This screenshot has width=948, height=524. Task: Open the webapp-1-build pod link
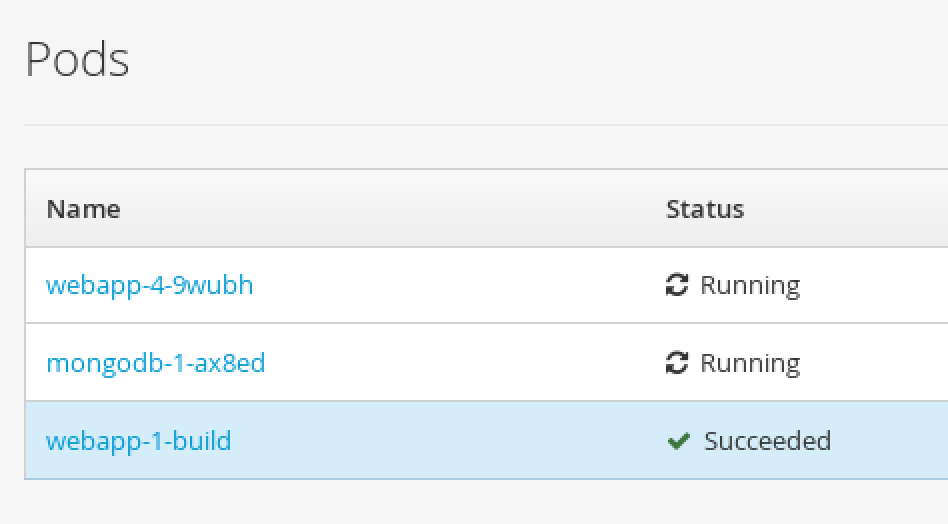pos(138,441)
